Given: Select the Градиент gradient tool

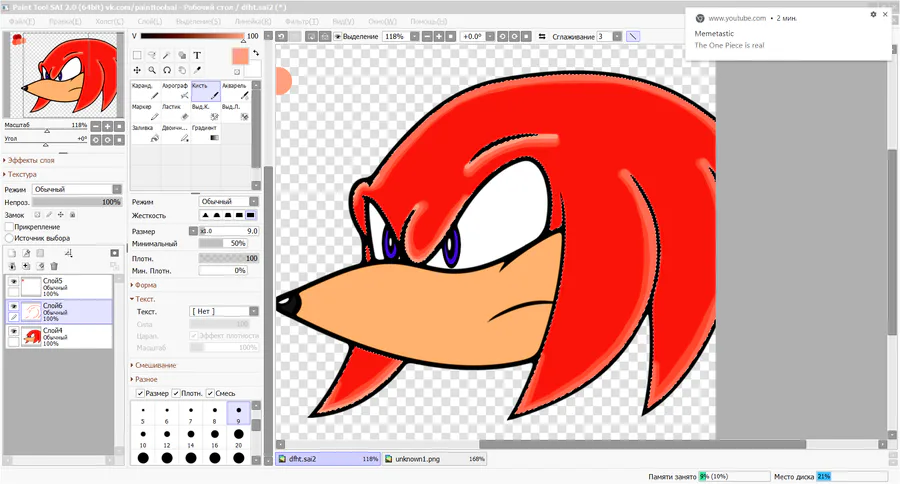Looking at the screenshot, I should 205,134.
